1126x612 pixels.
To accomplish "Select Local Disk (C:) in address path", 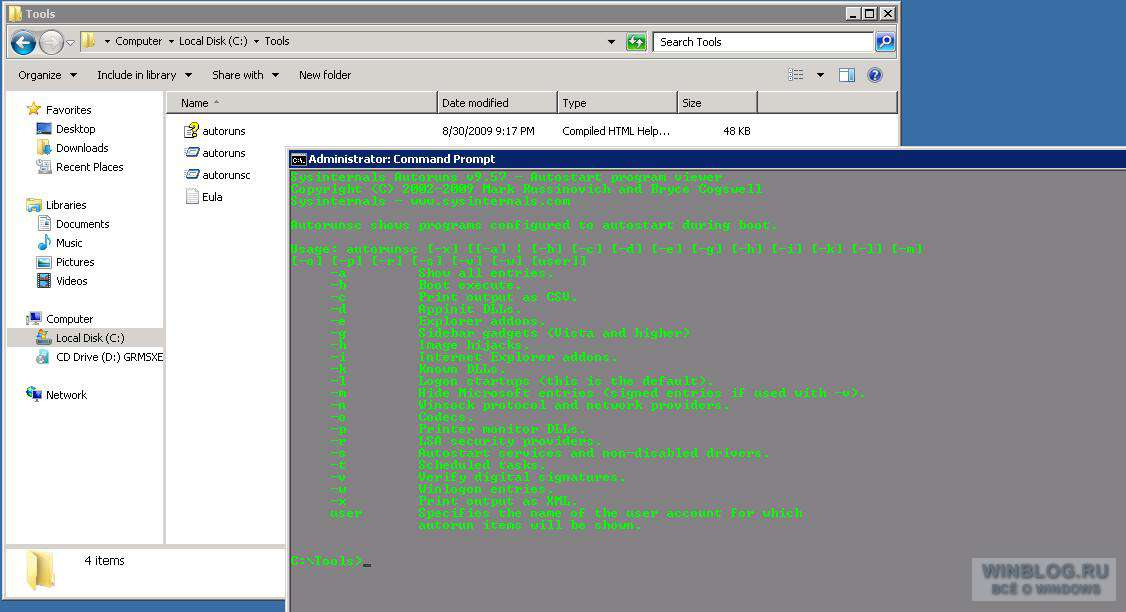I will 213,41.
